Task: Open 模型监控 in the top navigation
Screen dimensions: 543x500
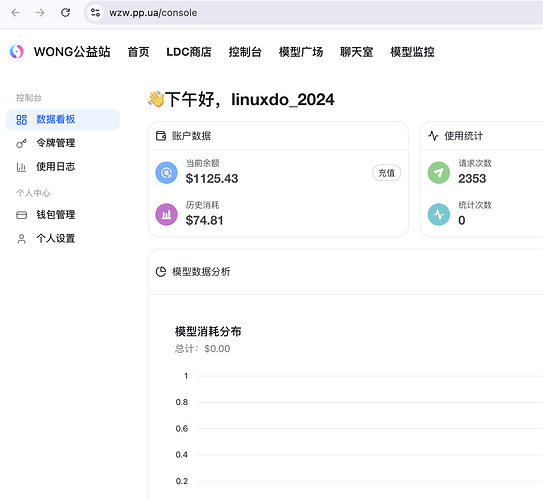Action: pos(412,52)
